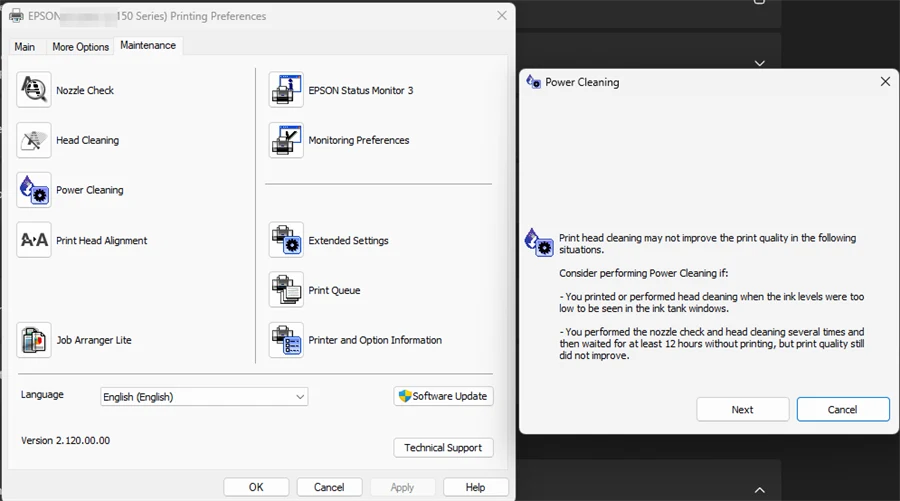
Task: Click Next in Power Cleaning dialog
Action: [742, 410]
